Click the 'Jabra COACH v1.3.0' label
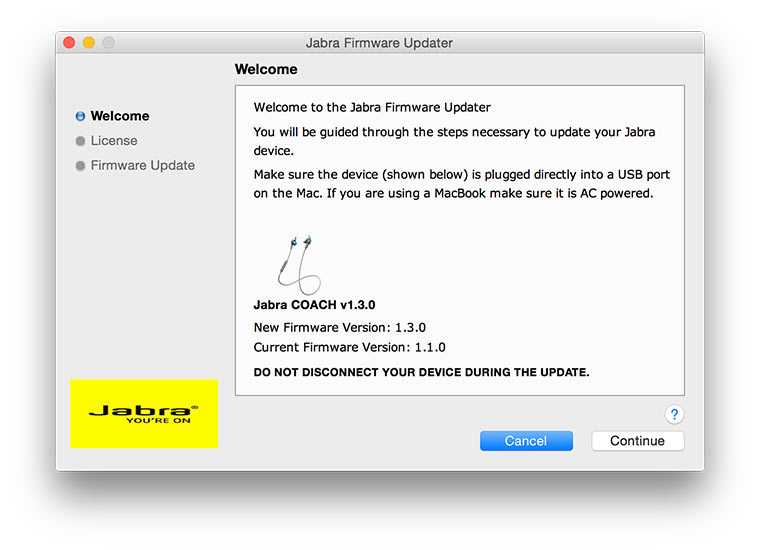The image size is (760, 550). coord(315,305)
